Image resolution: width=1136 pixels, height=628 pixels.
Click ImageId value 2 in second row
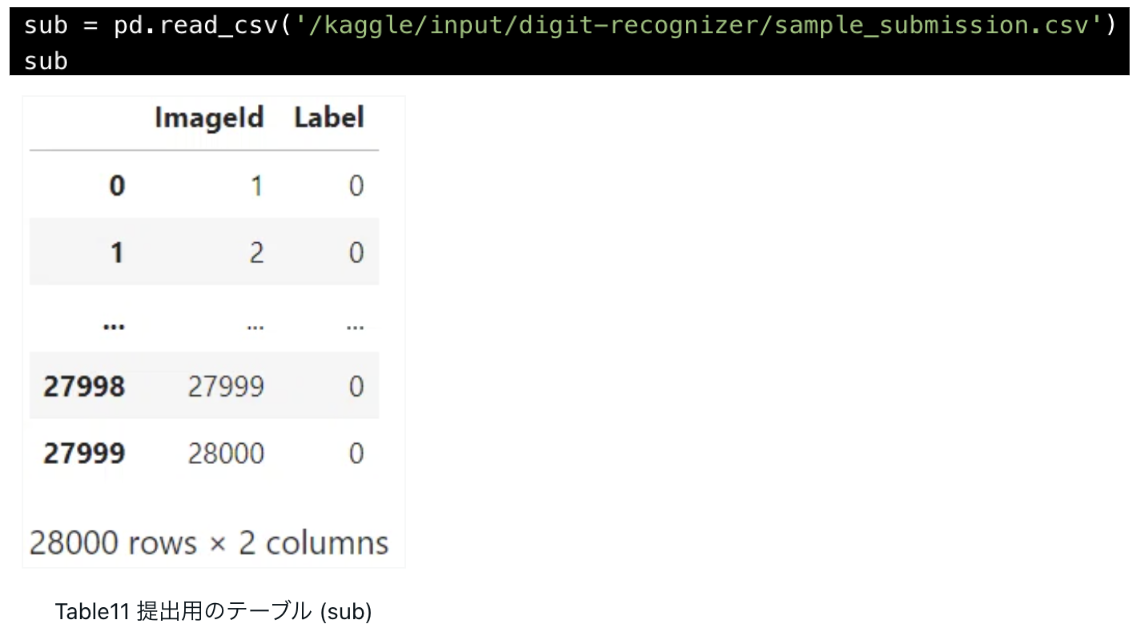256,253
